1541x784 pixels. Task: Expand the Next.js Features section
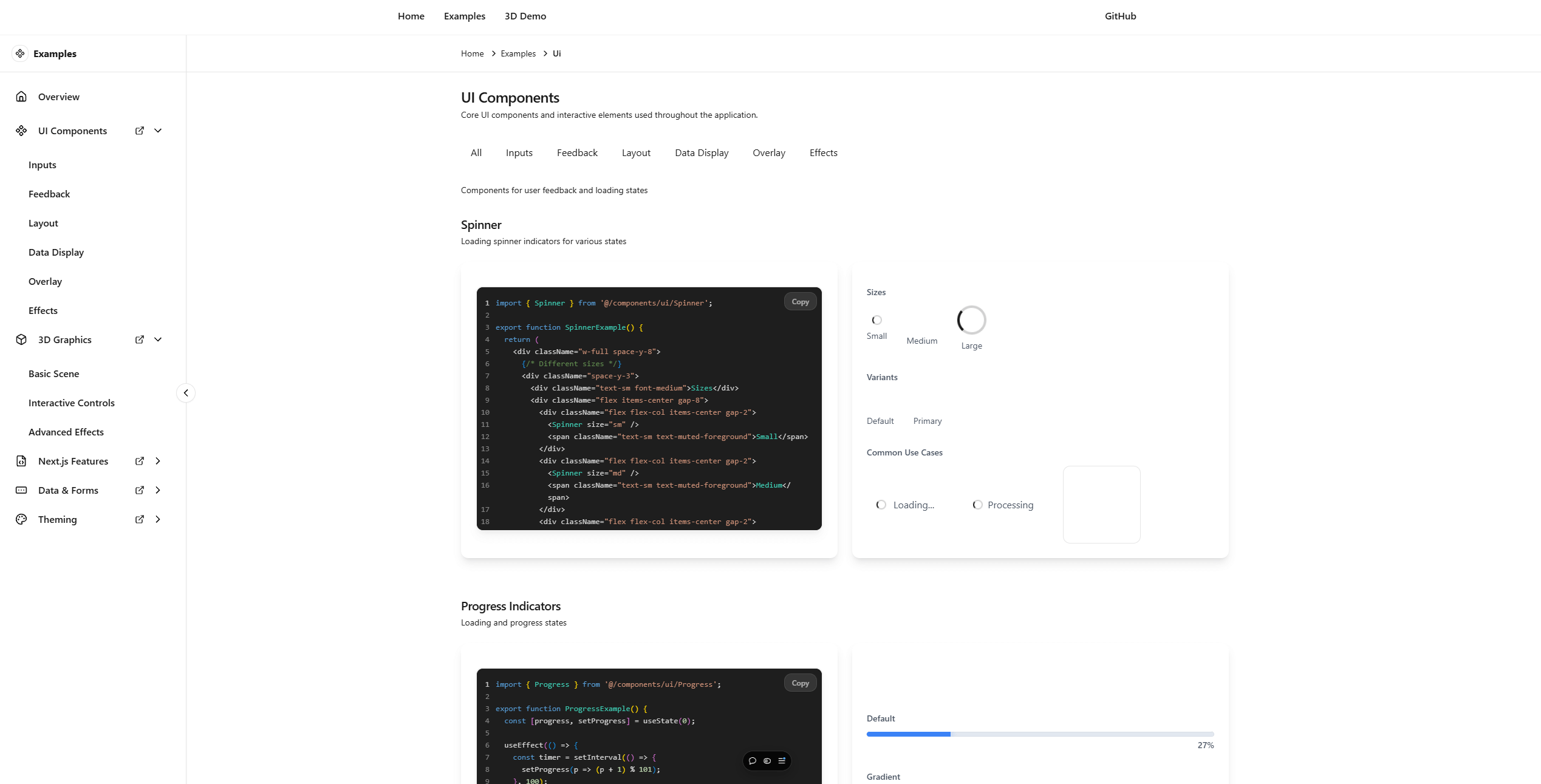(x=158, y=461)
